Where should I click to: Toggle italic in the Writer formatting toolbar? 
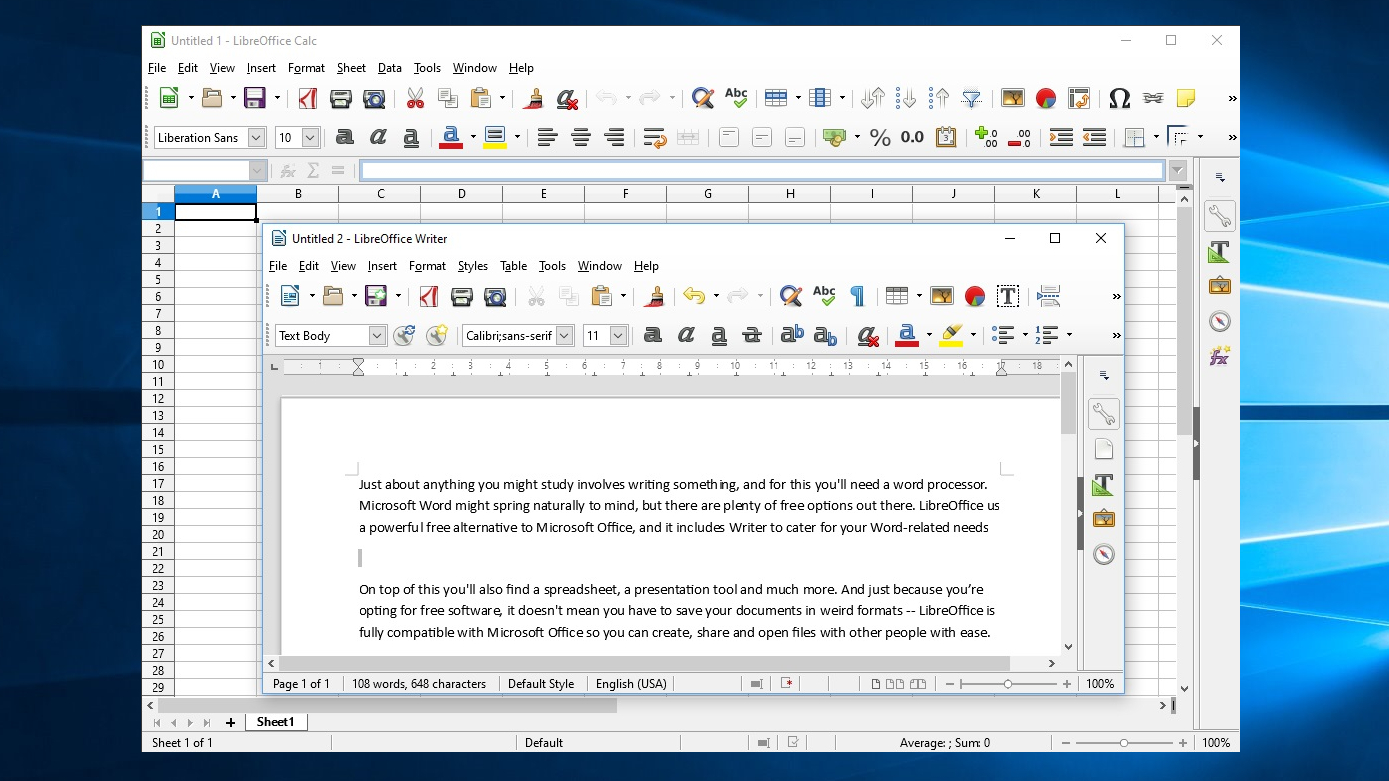pos(686,336)
